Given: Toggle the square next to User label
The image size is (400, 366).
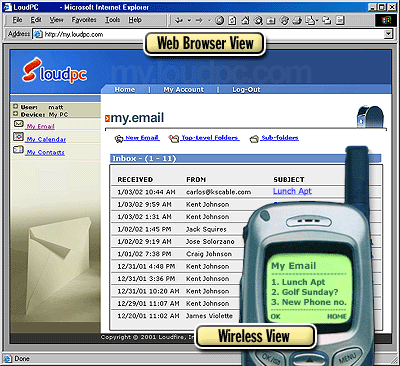Looking at the screenshot, I should coord(15,107).
